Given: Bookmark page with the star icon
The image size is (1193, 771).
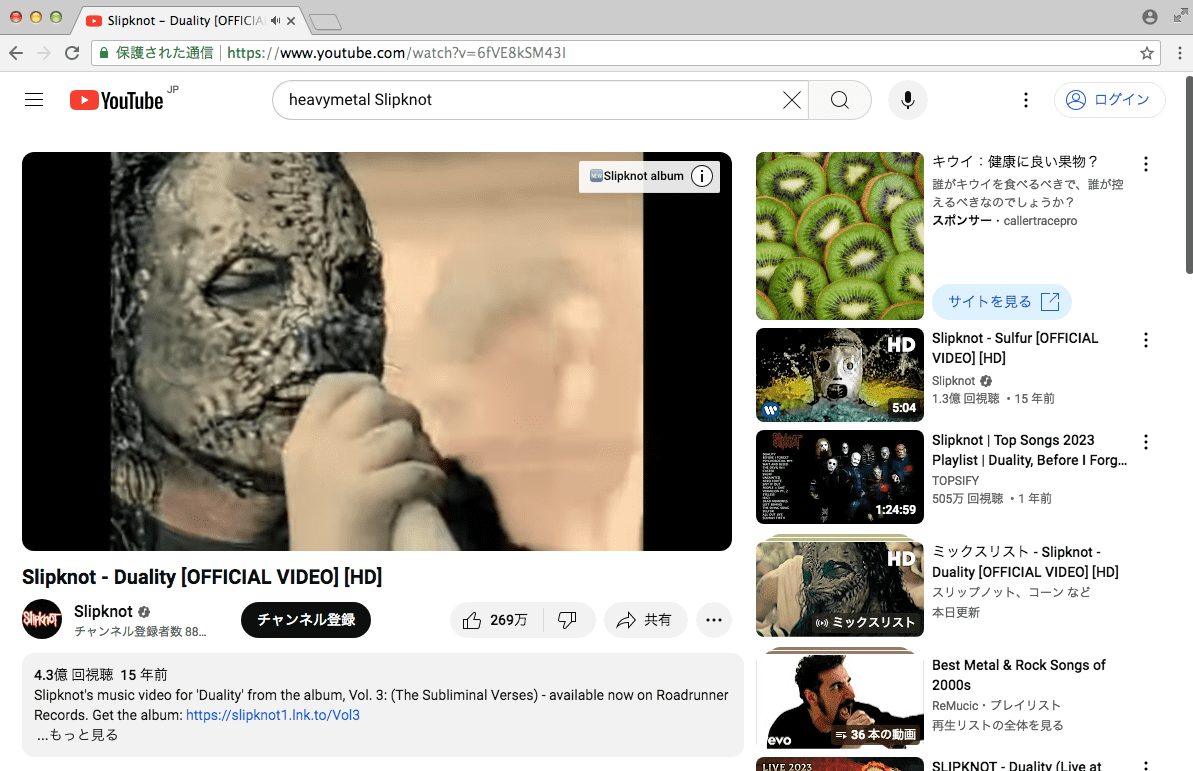Looking at the screenshot, I should pyautogui.click(x=1147, y=53).
